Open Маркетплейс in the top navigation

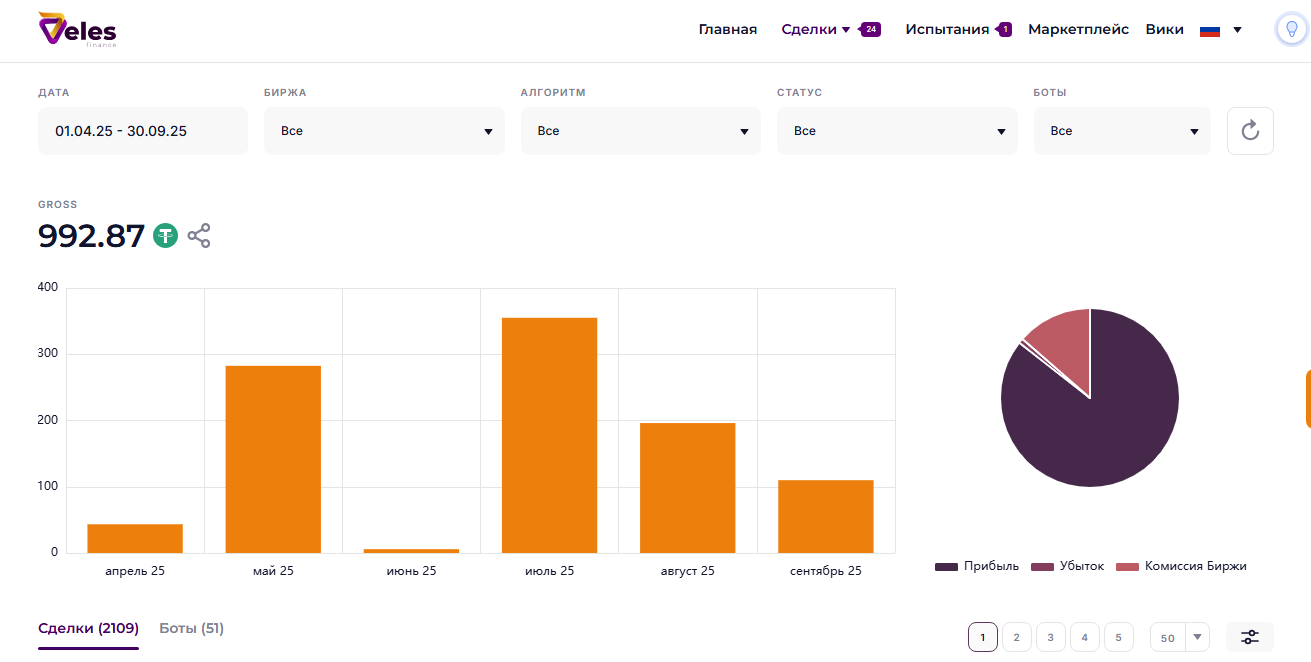coord(1078,29)
